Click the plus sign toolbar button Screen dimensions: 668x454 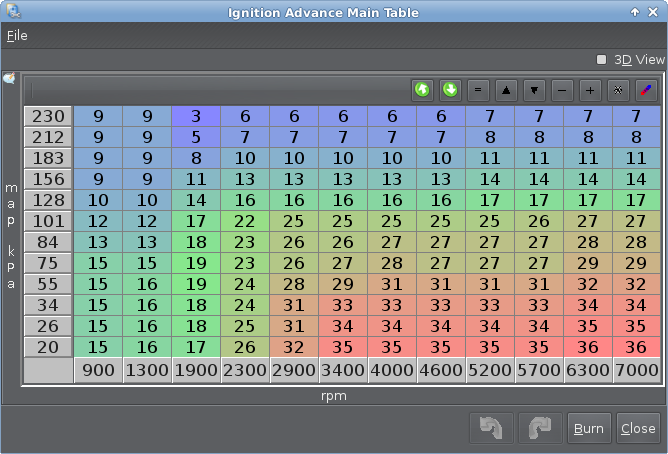[x=590, y=90]
